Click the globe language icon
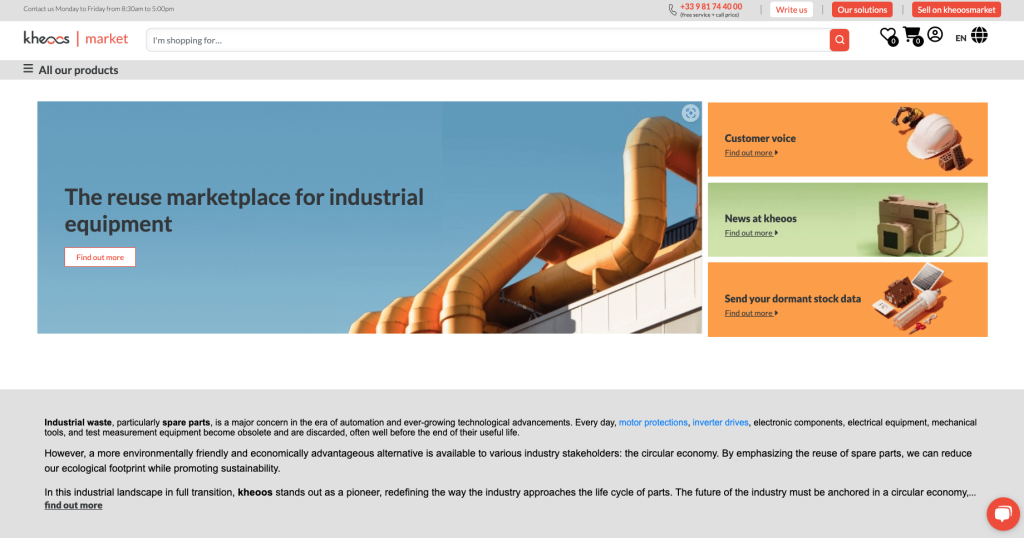The height and width of the screenshot is (538, 1024). [979, 35]
